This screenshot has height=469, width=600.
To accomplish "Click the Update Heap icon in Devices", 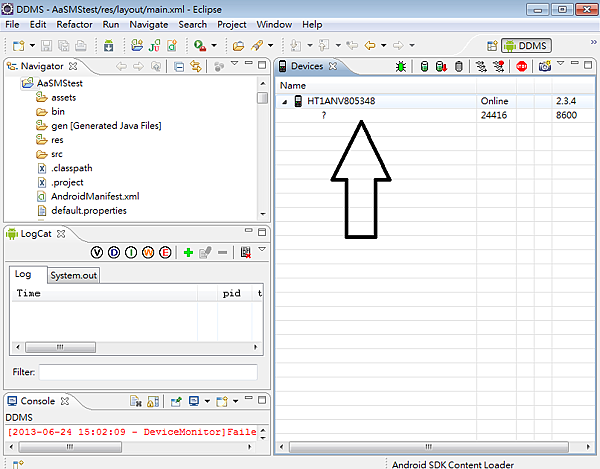I will (424, 66).
